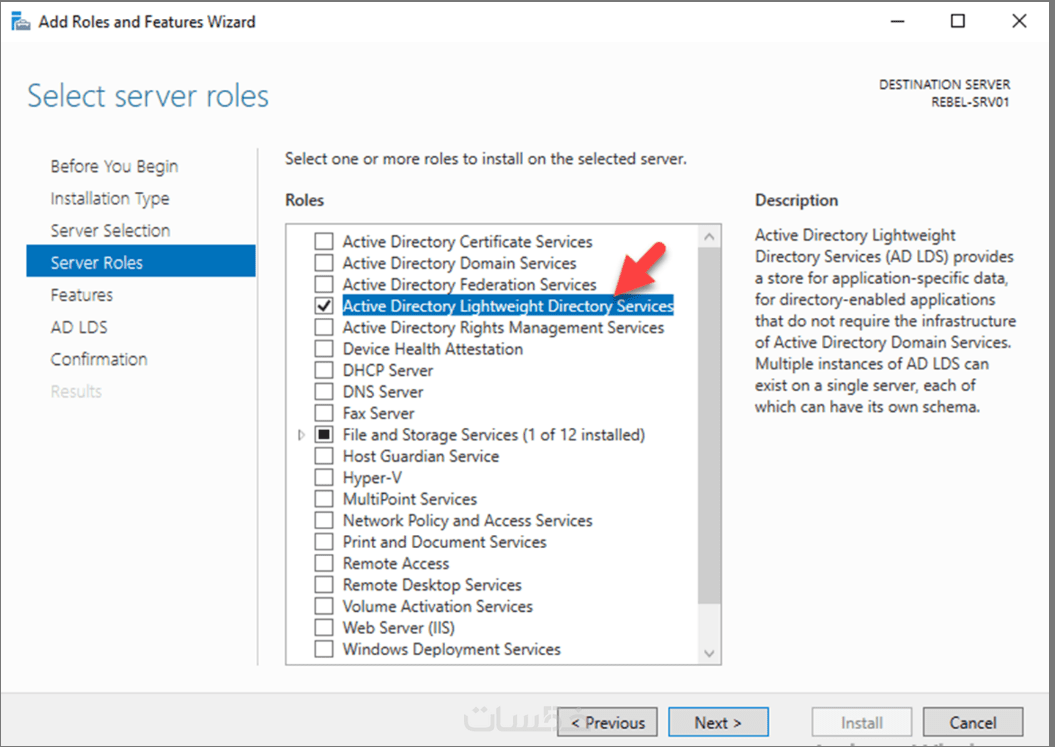This screenshot has width=1055, height=747.
Task: Select the Hyper-V role label
Action: (x=372, y=478)
